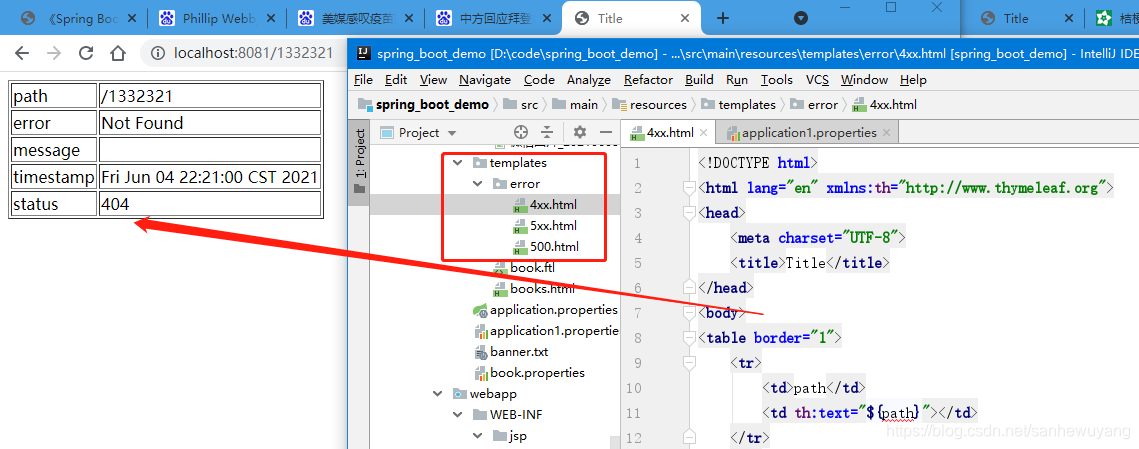This screenshot has width=1139, height=449.
Task: Switch to the 美媒感叹疫苗 browser tab
Action: pyautogui.click(x=358, y=18)
